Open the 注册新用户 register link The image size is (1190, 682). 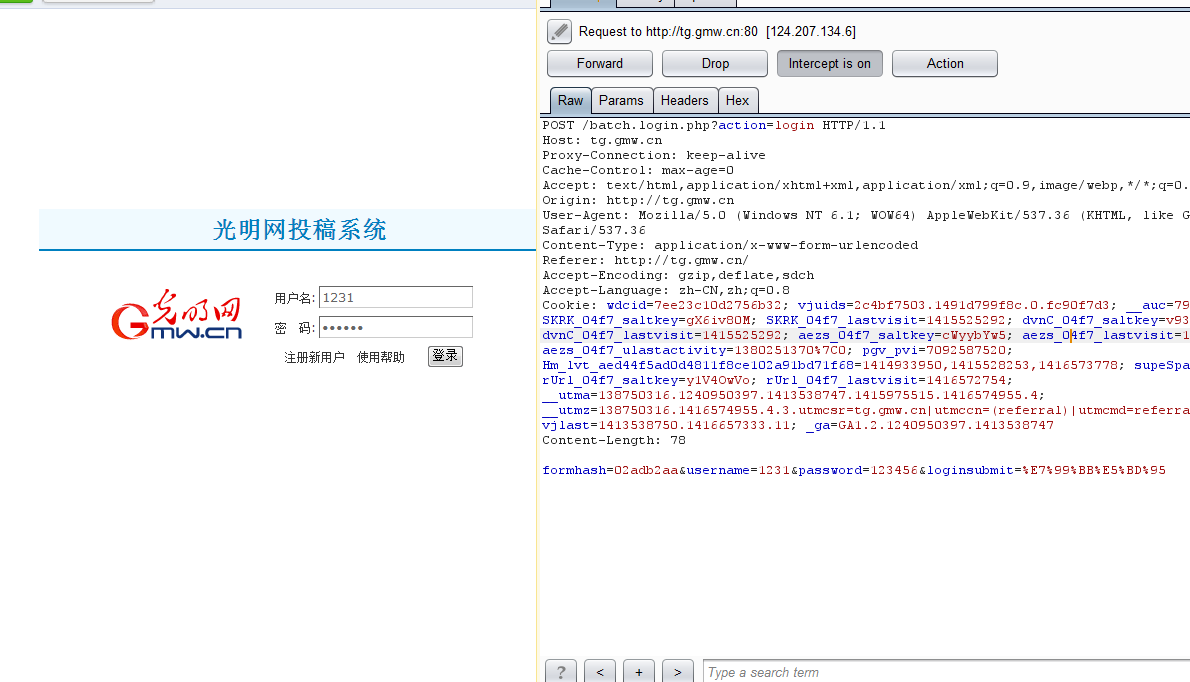click(x=314, y=357)
